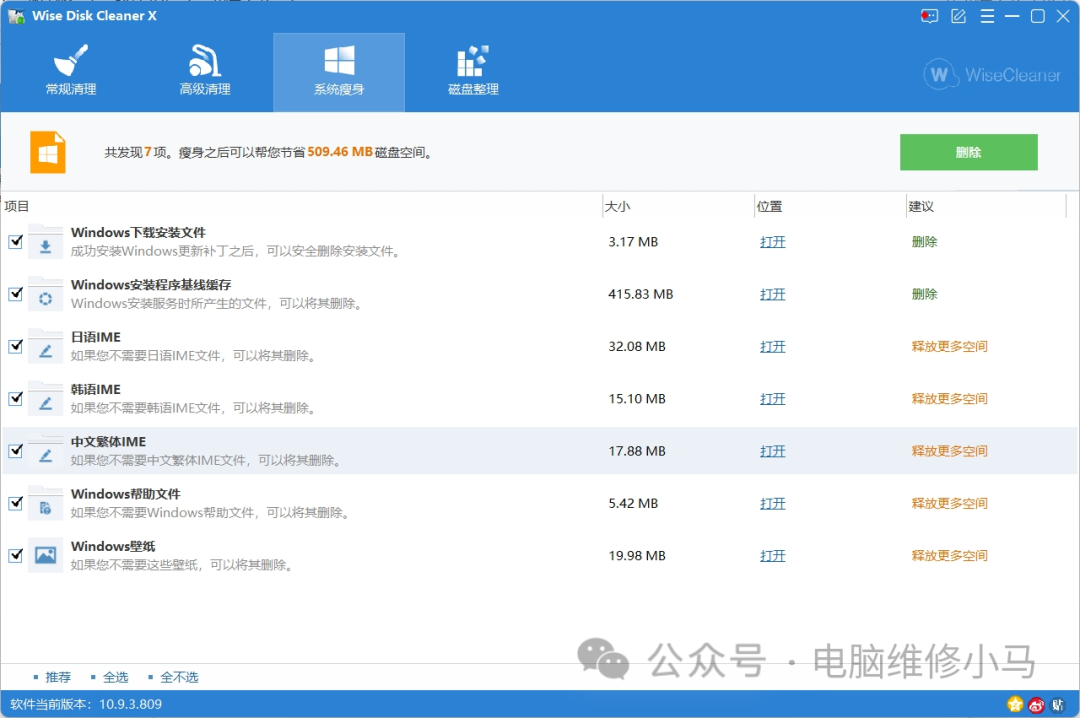Viewport: 1080px width, 718px height.
Task: Open location of 日语IME files
Action: [x=773, y=347]
